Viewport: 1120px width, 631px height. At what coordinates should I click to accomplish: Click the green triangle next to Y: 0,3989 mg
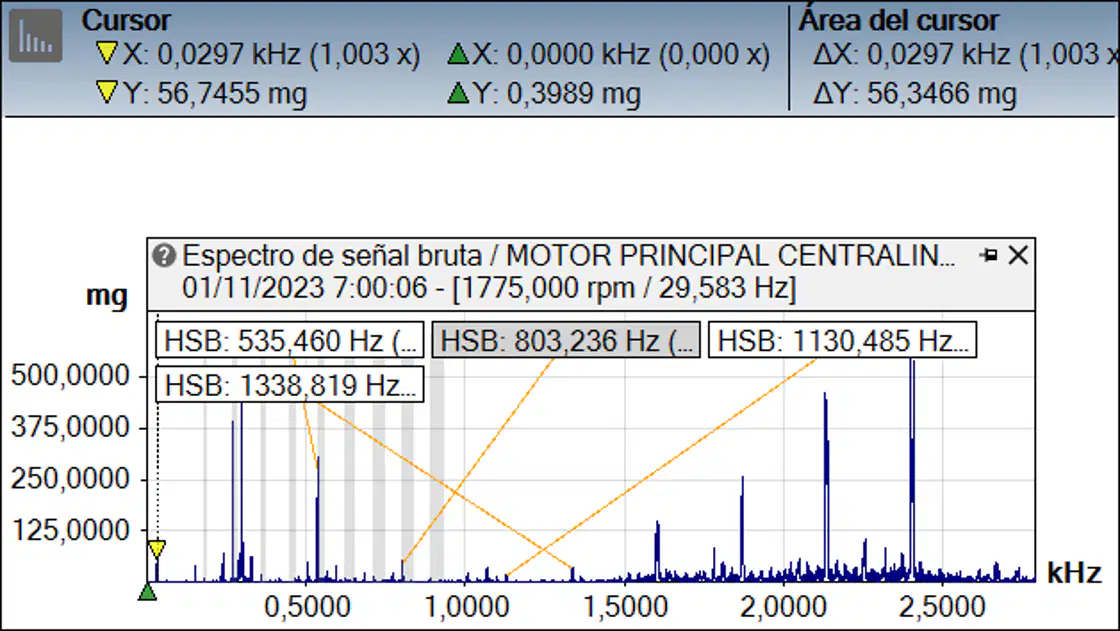pos(458,92)
